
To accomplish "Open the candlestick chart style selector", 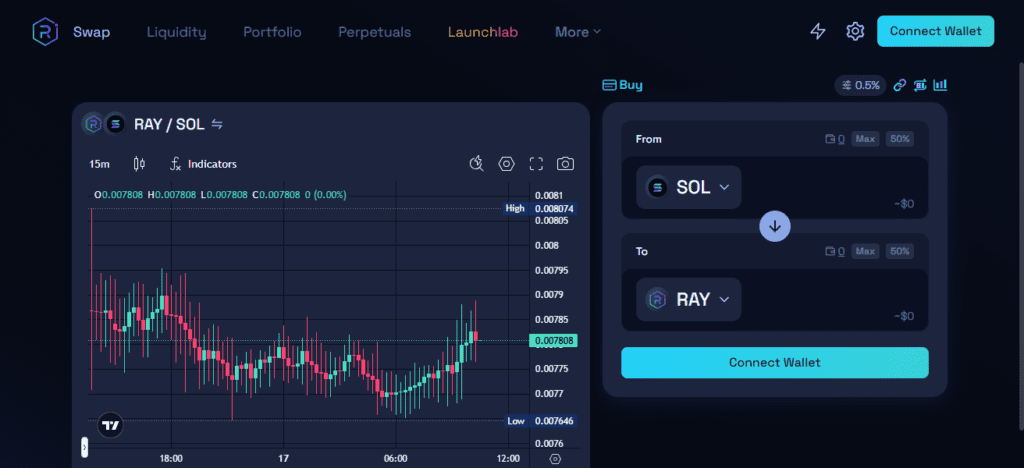I will [x=139, y=164].
